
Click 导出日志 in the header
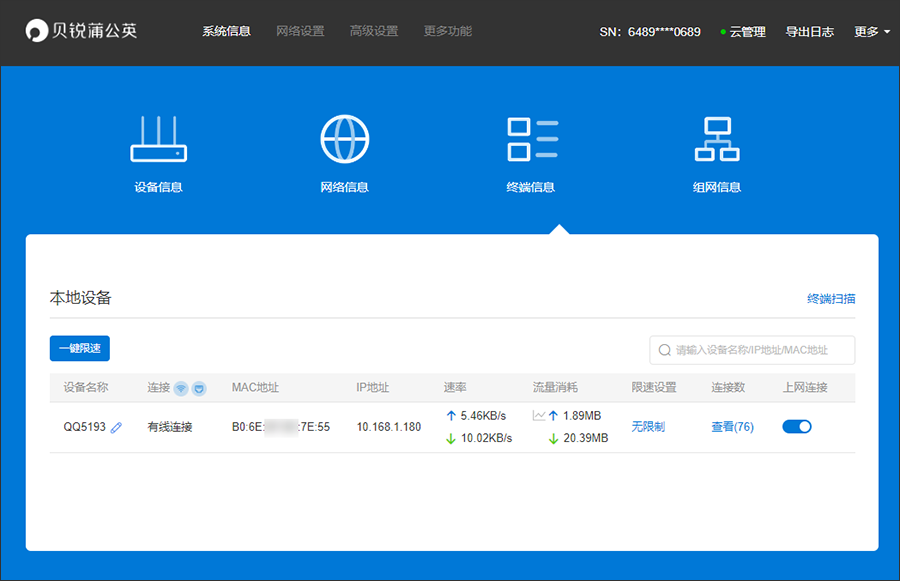coord(809,32)
